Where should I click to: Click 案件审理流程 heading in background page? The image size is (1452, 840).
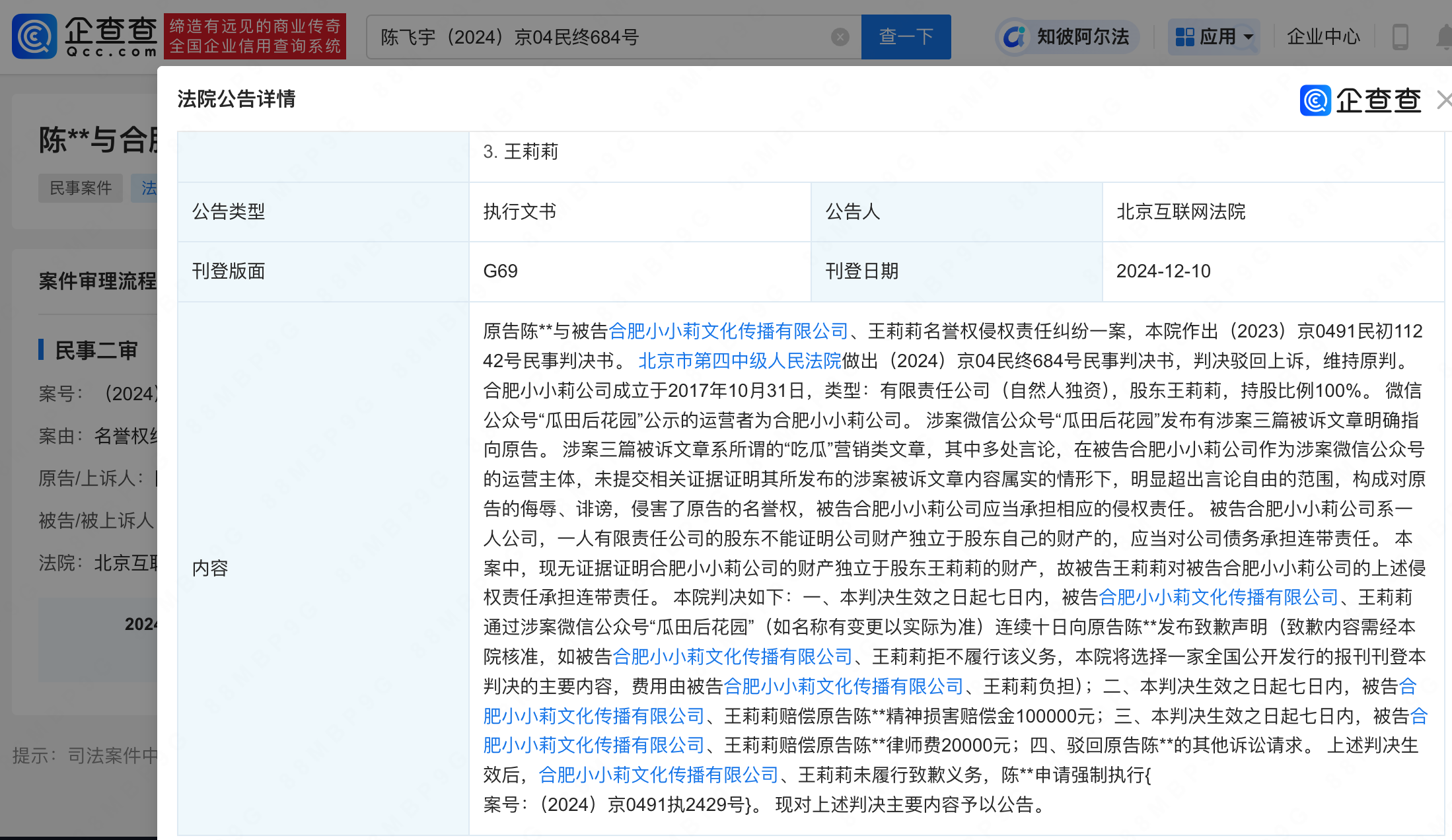[x=98, y=281]
